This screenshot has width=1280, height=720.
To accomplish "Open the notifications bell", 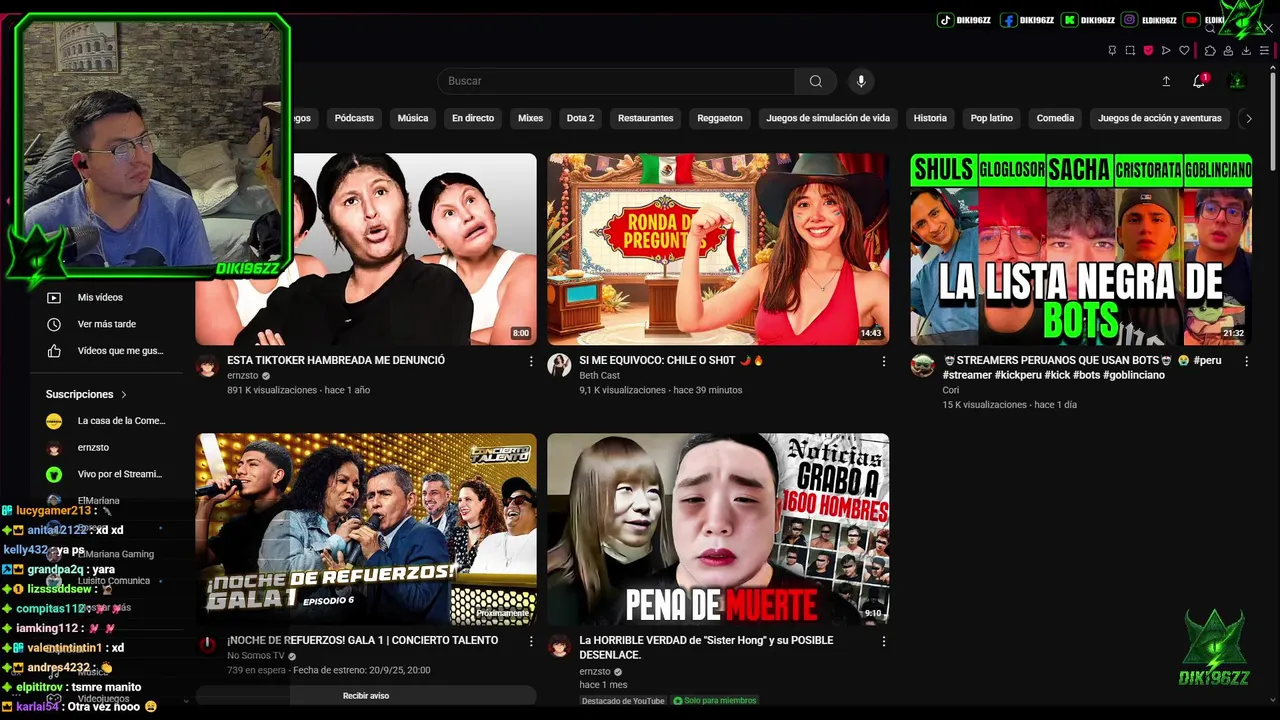I will coord(1199,81).
